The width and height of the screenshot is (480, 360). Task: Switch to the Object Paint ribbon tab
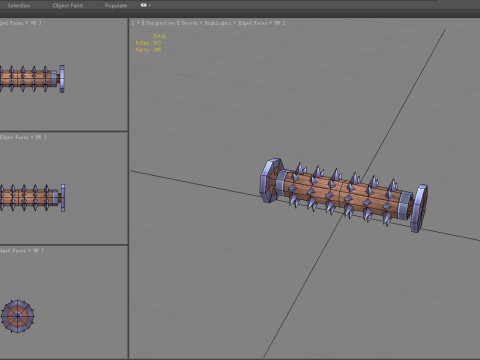coord(68,5)
